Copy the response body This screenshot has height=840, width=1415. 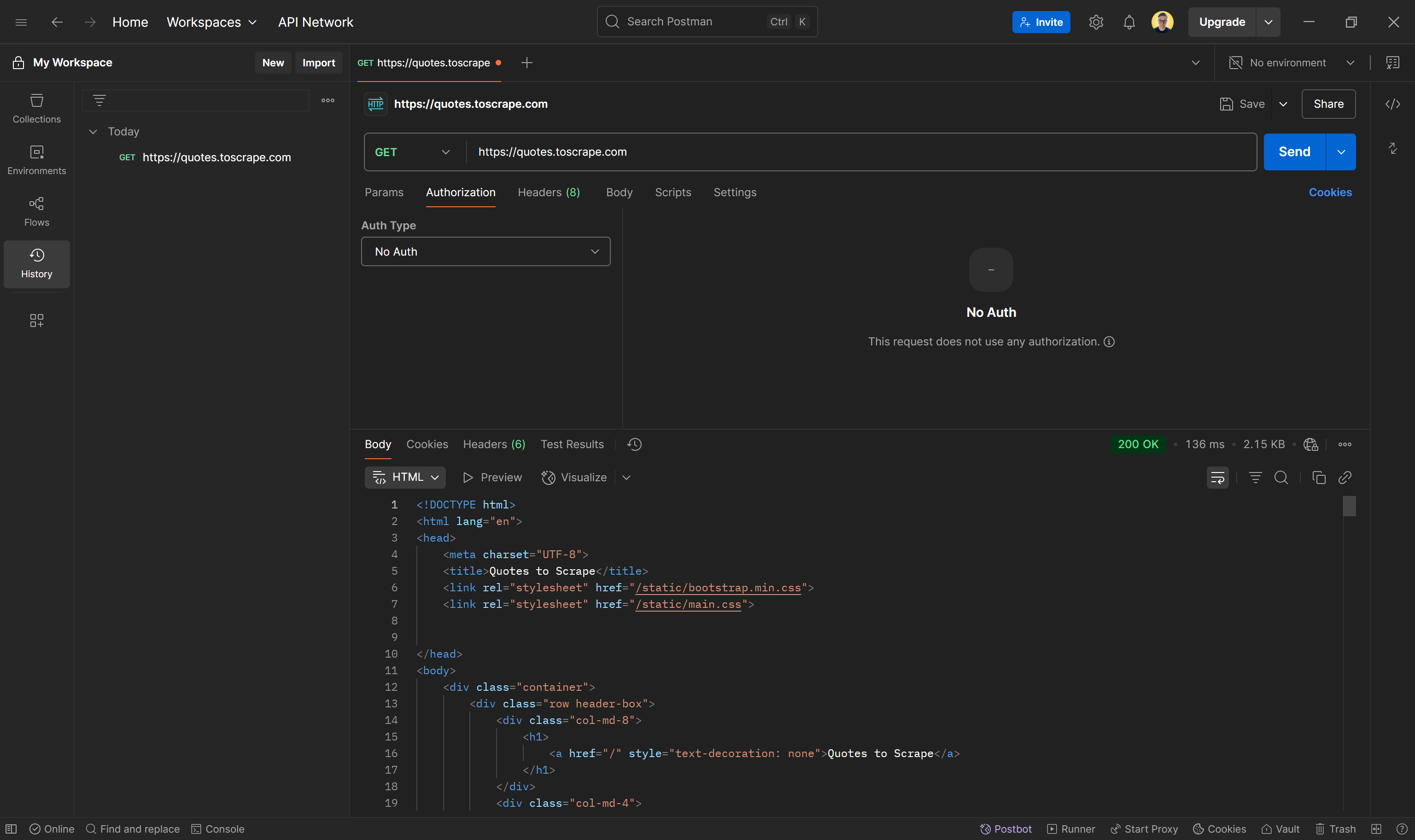coord(1319,478)
